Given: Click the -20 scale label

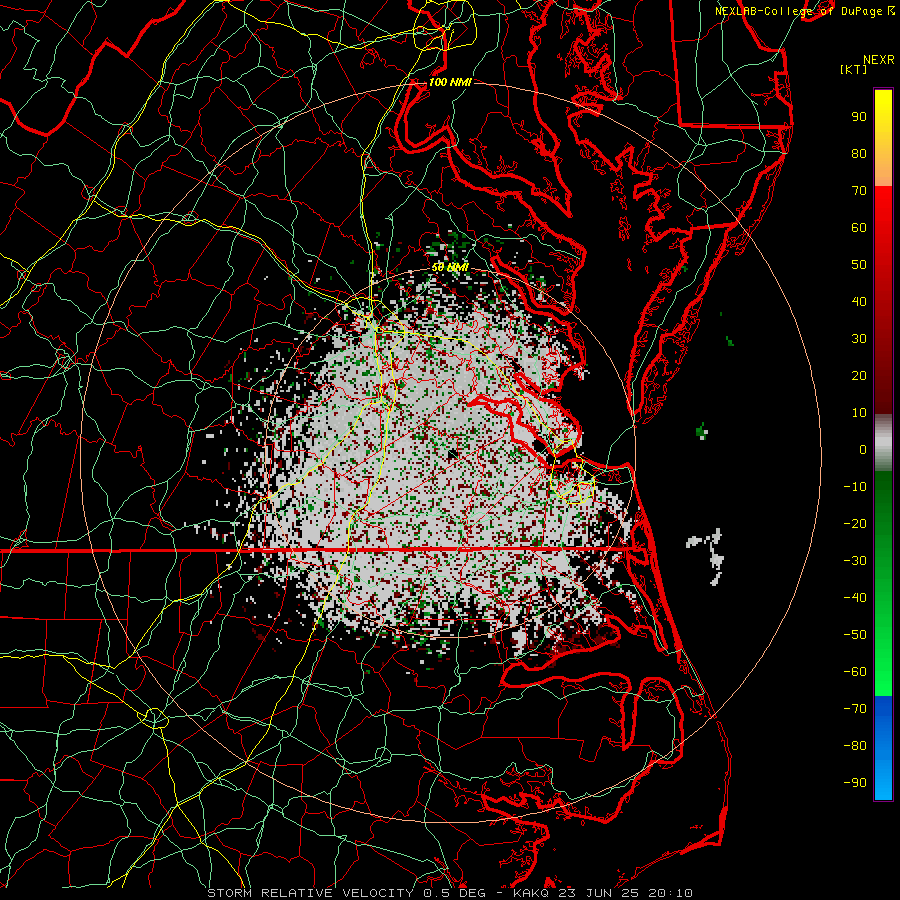Looking at the screenshot, I should click(x=855, y=524).
